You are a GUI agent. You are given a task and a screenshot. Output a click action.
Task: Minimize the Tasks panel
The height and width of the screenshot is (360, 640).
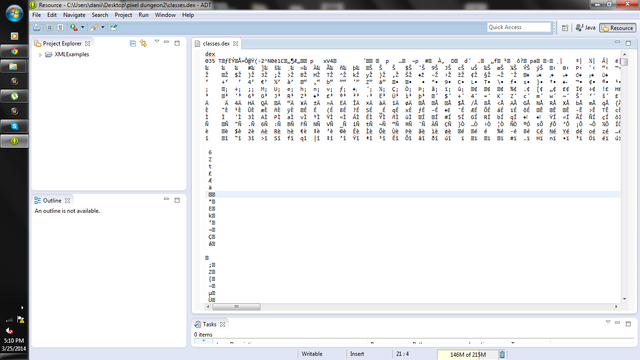click(618, 322)
